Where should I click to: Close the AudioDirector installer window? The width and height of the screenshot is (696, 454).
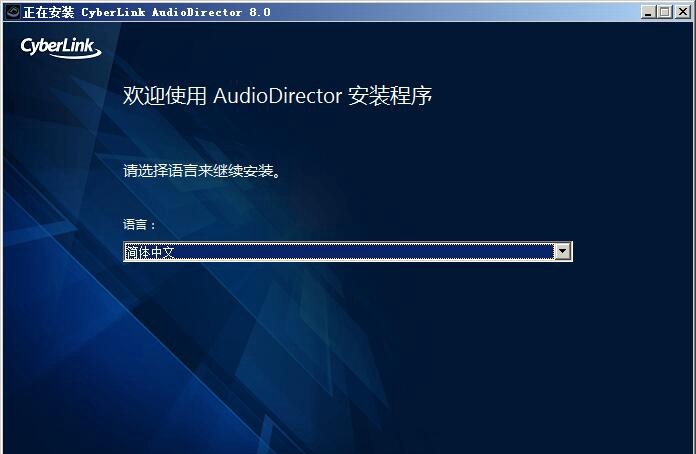[x=682, y=12]
